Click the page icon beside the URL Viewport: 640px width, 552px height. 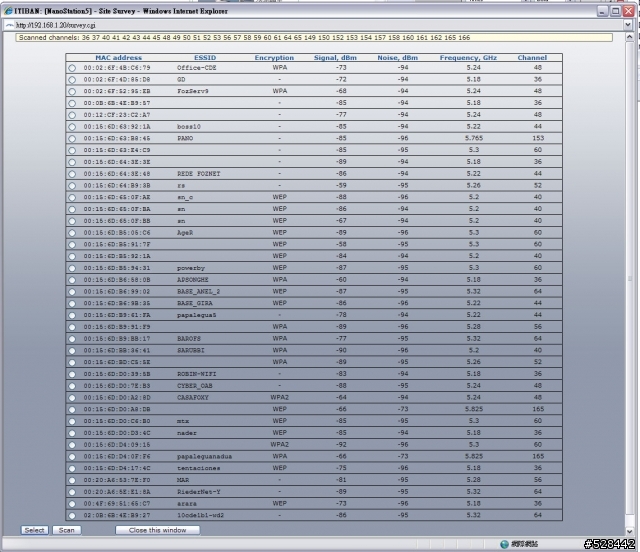pyautogui.click(x=9, y=25)
